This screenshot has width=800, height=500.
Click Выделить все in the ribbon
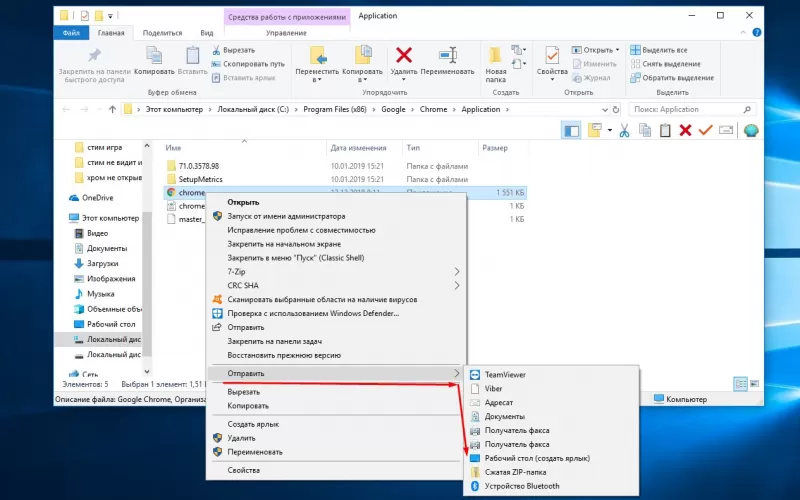tap(659, 50)
